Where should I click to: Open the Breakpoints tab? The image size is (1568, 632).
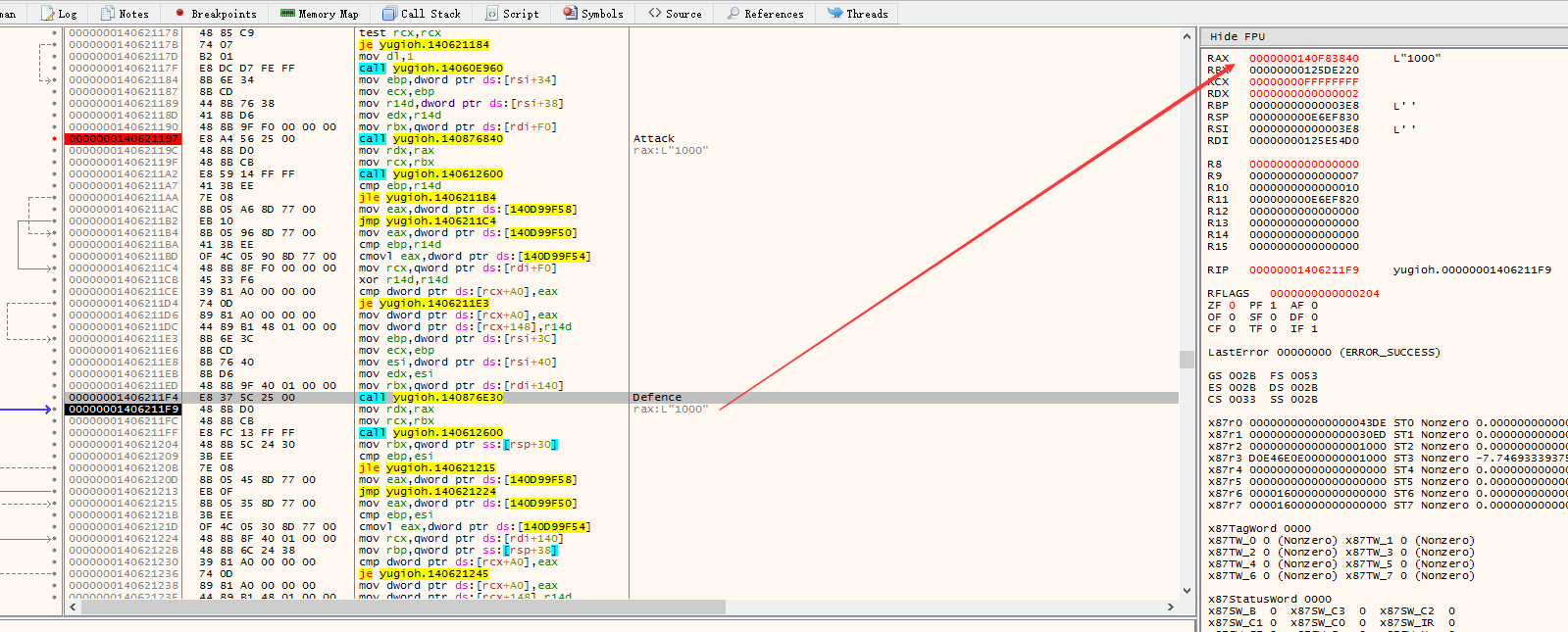click(216, 14)
